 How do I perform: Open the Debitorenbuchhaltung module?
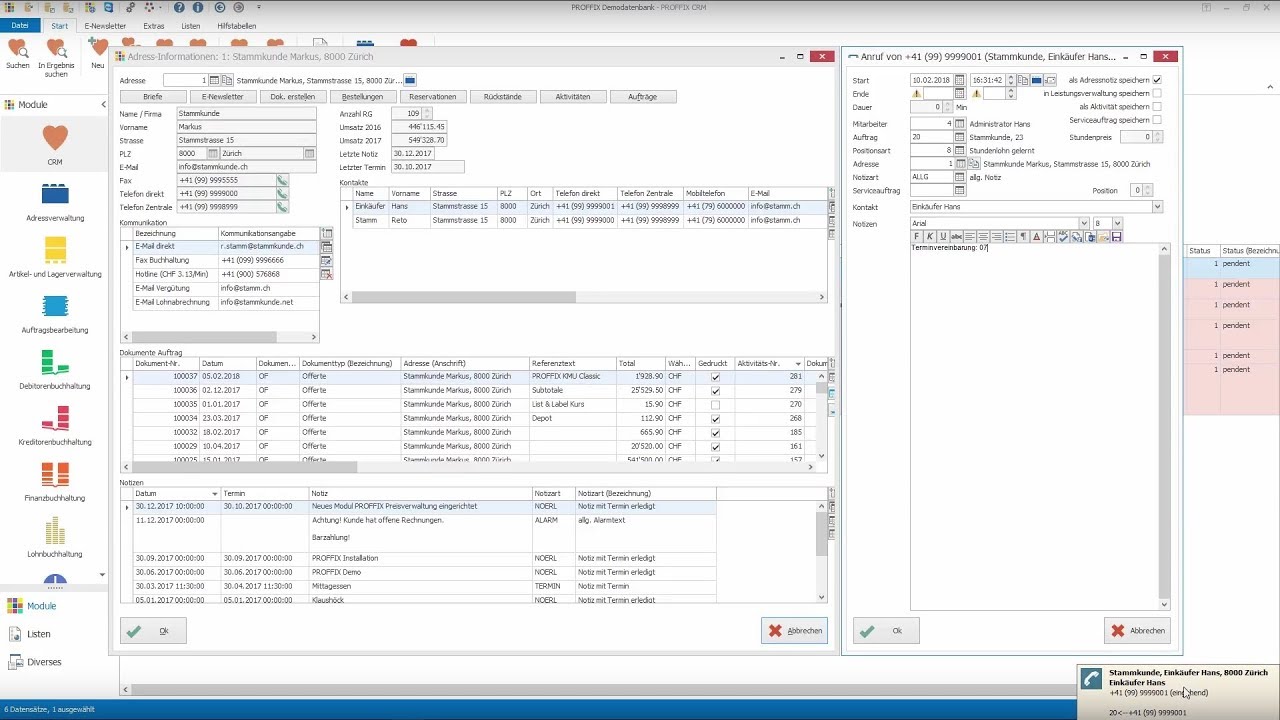(55, 369)
